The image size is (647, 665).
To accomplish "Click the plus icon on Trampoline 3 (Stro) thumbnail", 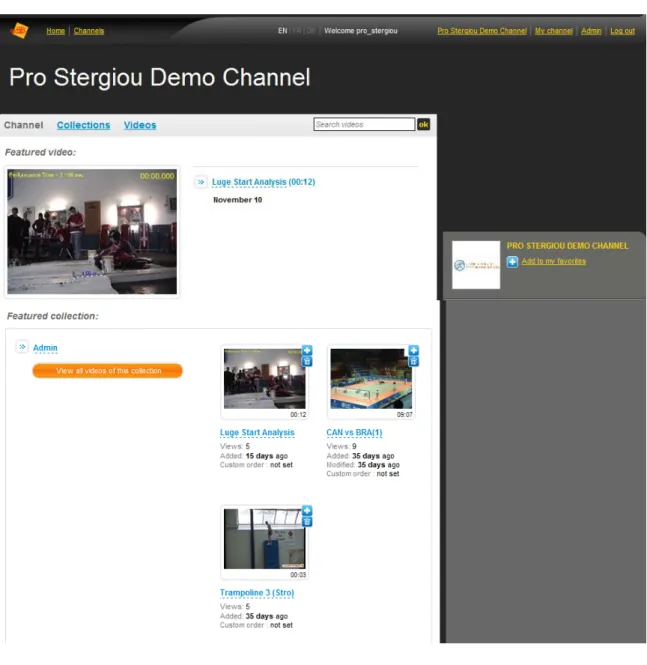I will (x=307, y=511).
